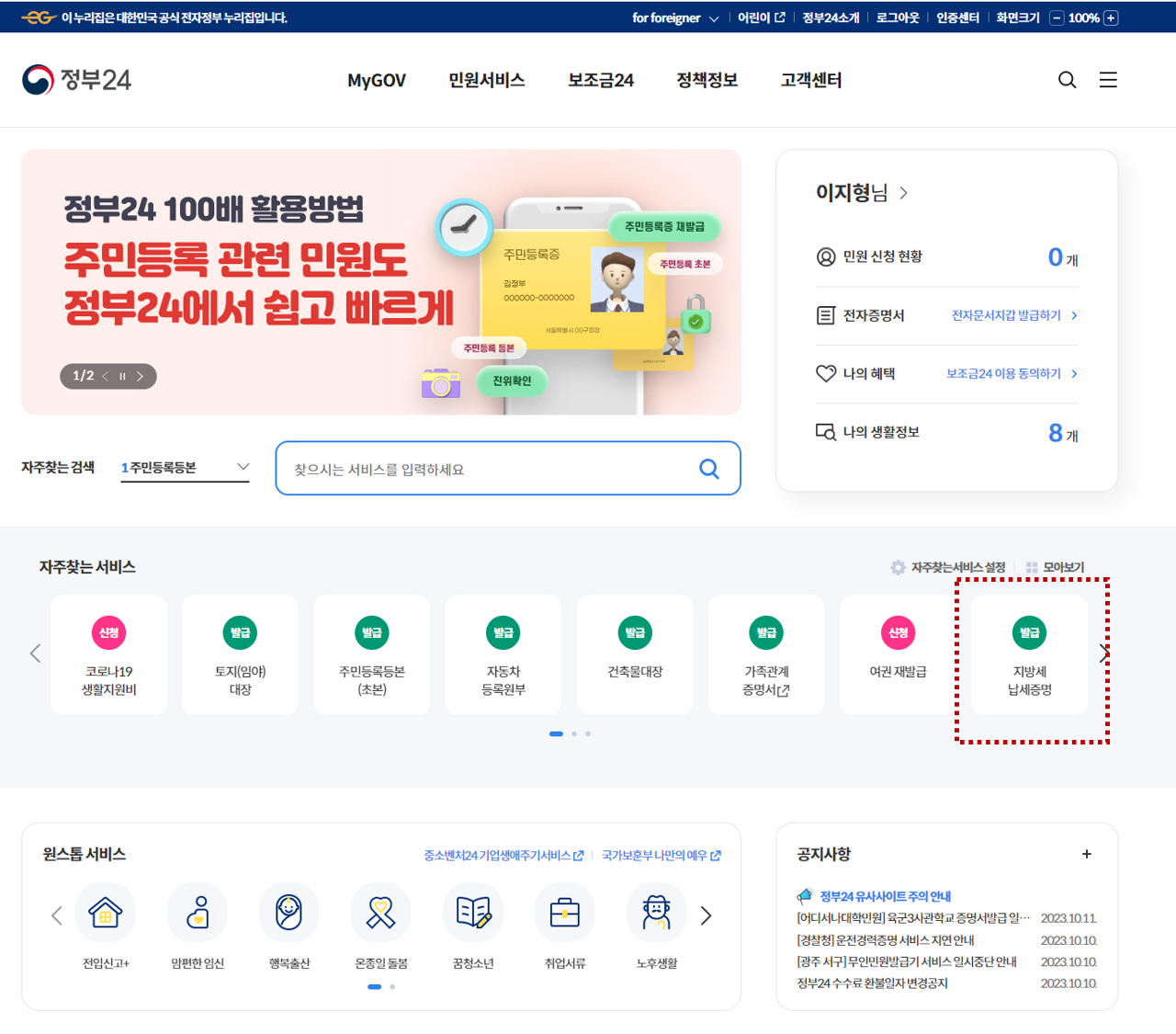Open 중소벤처24 기업생애주기서비스 link
1176x1034 pixels.
(503, 856)
